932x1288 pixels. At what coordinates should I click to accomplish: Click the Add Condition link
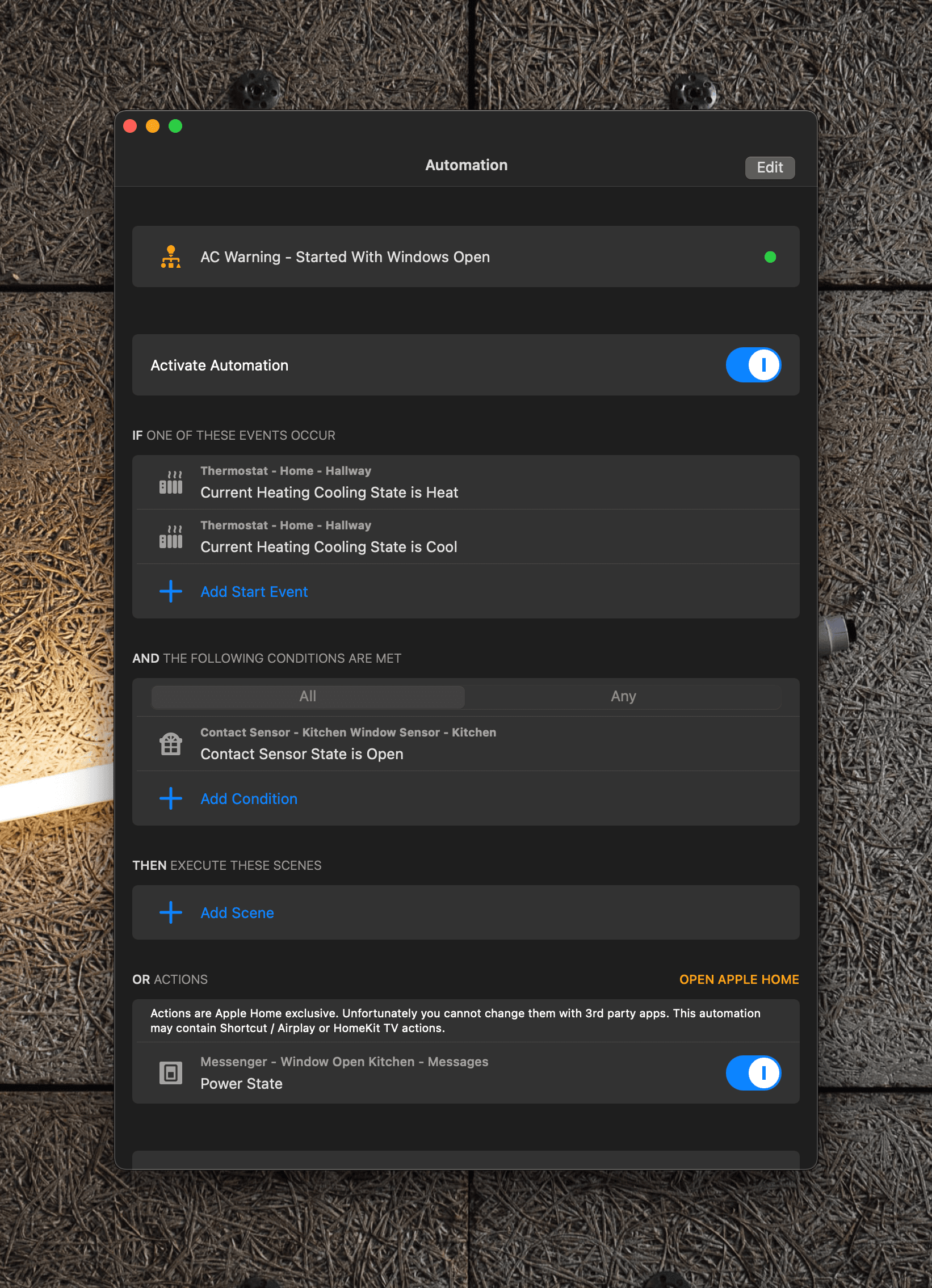pos(249,799)
